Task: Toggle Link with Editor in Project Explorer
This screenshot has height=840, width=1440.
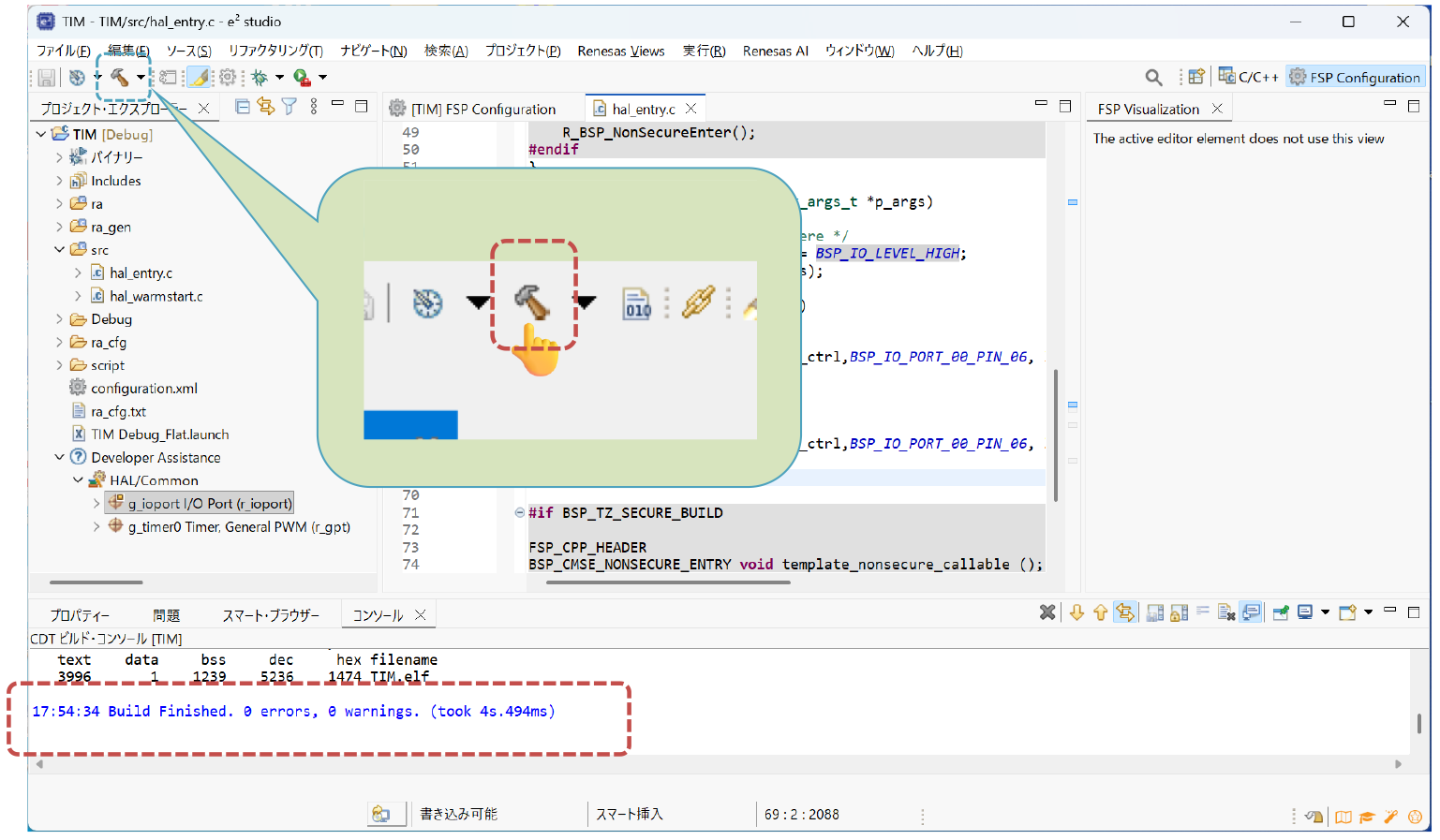Action: (x=266, y=107)
